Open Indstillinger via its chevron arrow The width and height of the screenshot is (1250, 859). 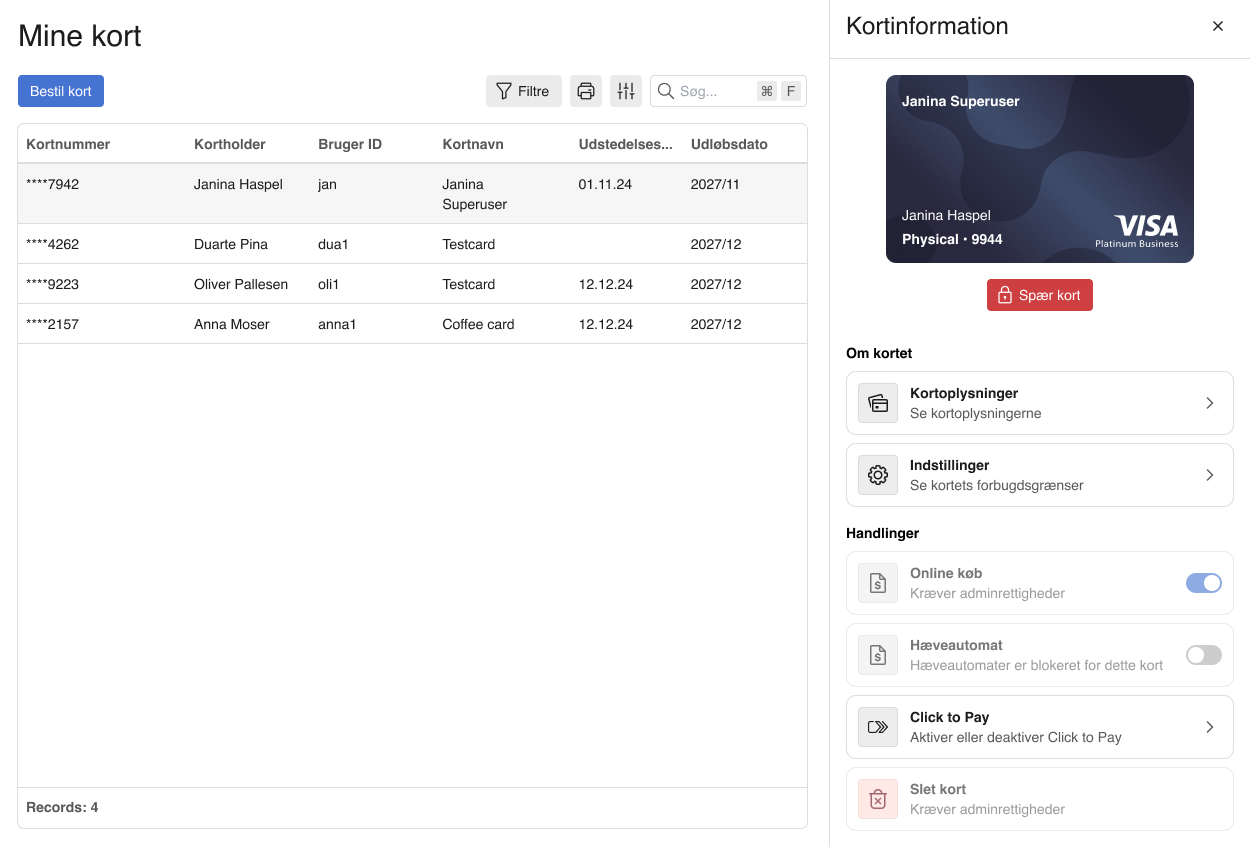pos(1209,475)
